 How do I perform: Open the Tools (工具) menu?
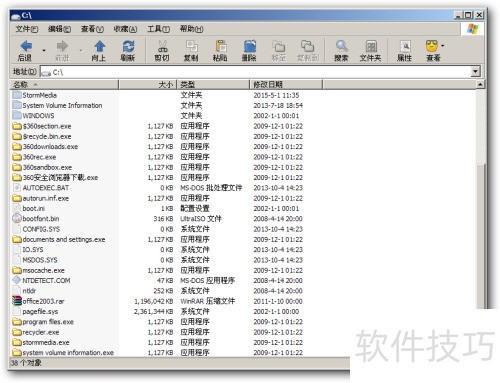pyautogui.click(x=158, y=29)
